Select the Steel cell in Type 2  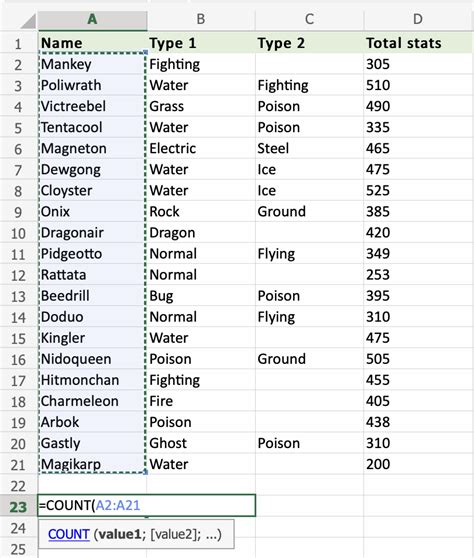pyautogui.click(x=310, y=148)
